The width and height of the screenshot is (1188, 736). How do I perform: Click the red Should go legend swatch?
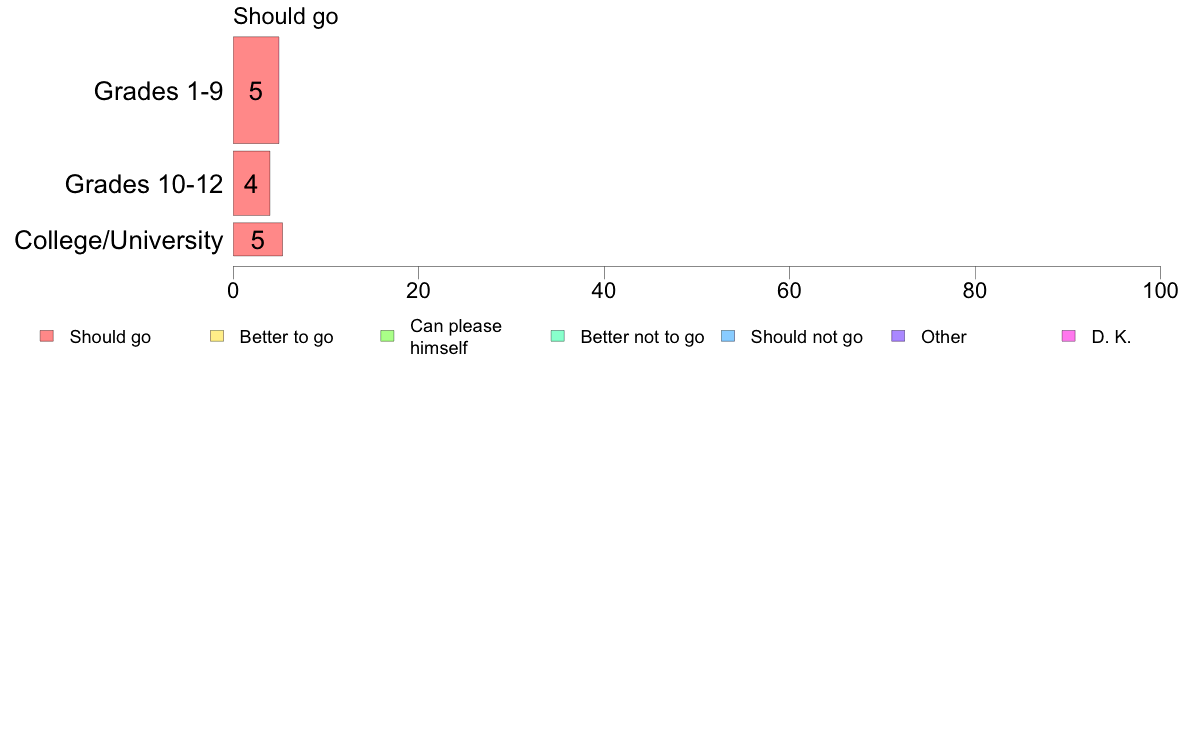(47, 336)
